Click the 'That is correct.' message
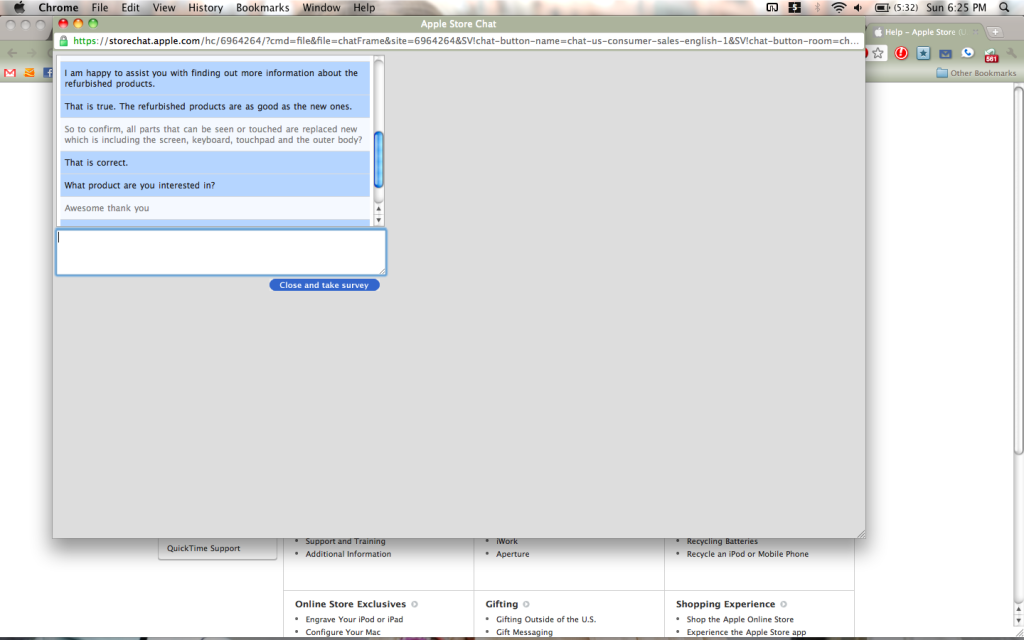The image size is (1024, 640). click(x=215, y=163)
